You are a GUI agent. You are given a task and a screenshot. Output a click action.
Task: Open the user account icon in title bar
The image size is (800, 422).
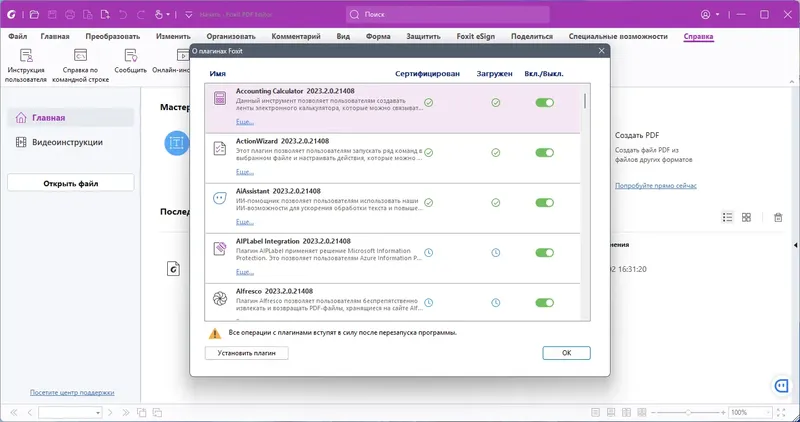point(706,14)
